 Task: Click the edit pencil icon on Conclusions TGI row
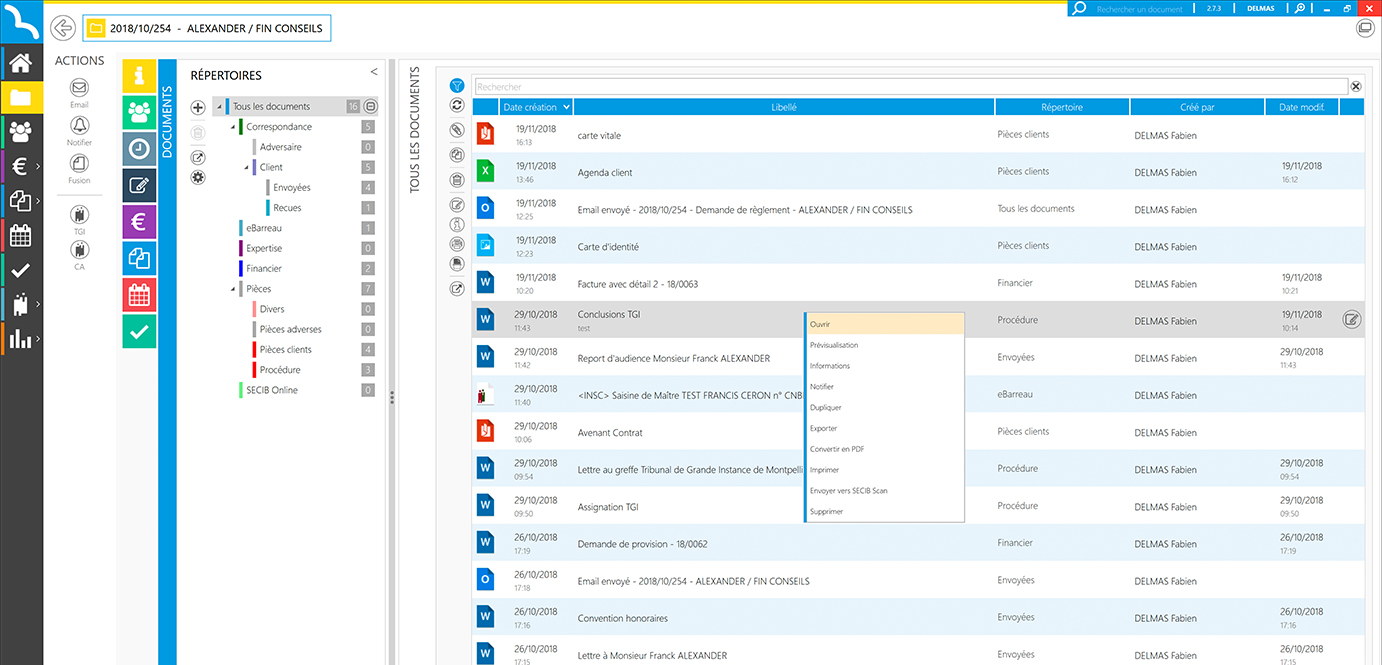tap(1352, 320)
